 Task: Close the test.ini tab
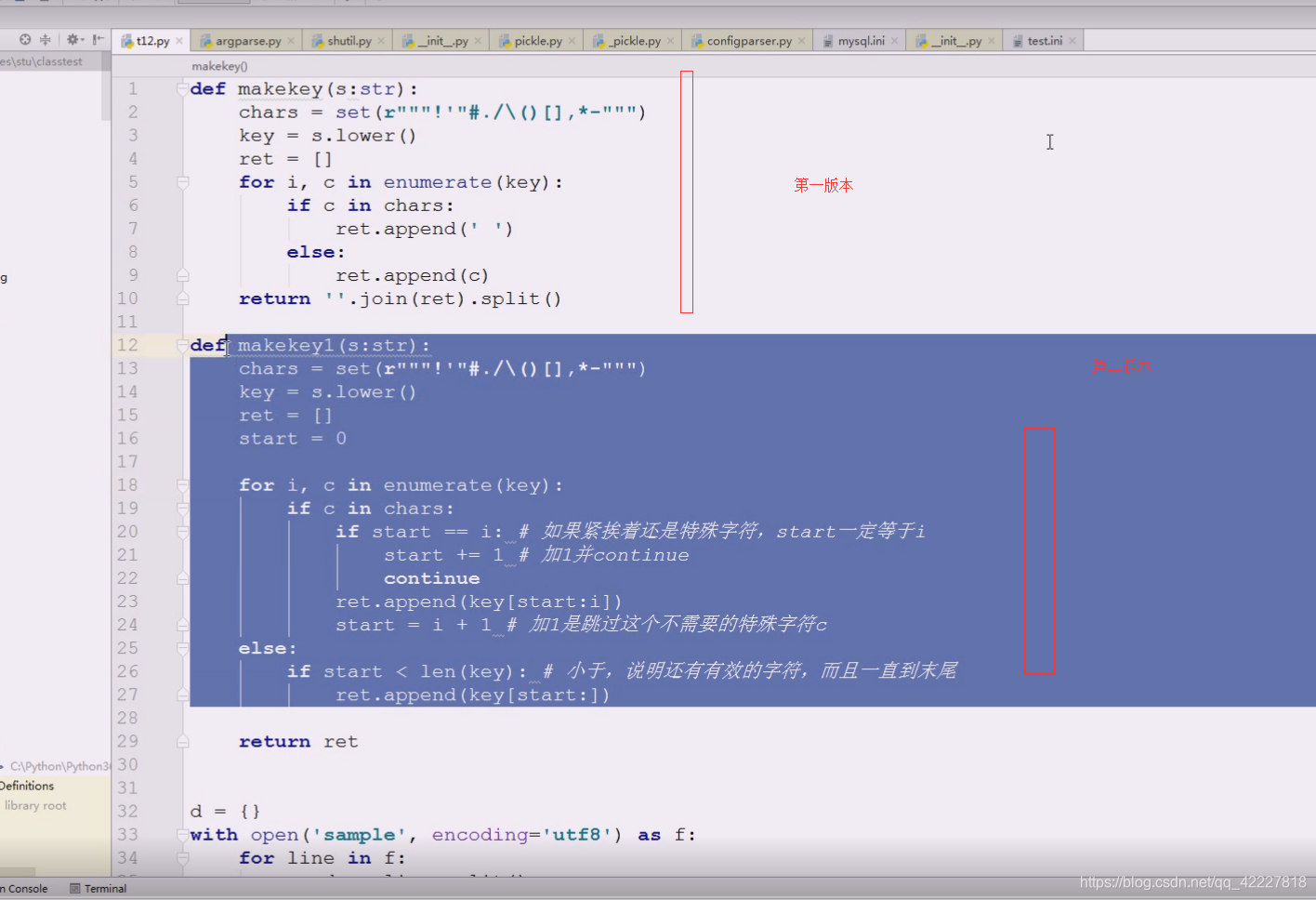click(1073, 41)
